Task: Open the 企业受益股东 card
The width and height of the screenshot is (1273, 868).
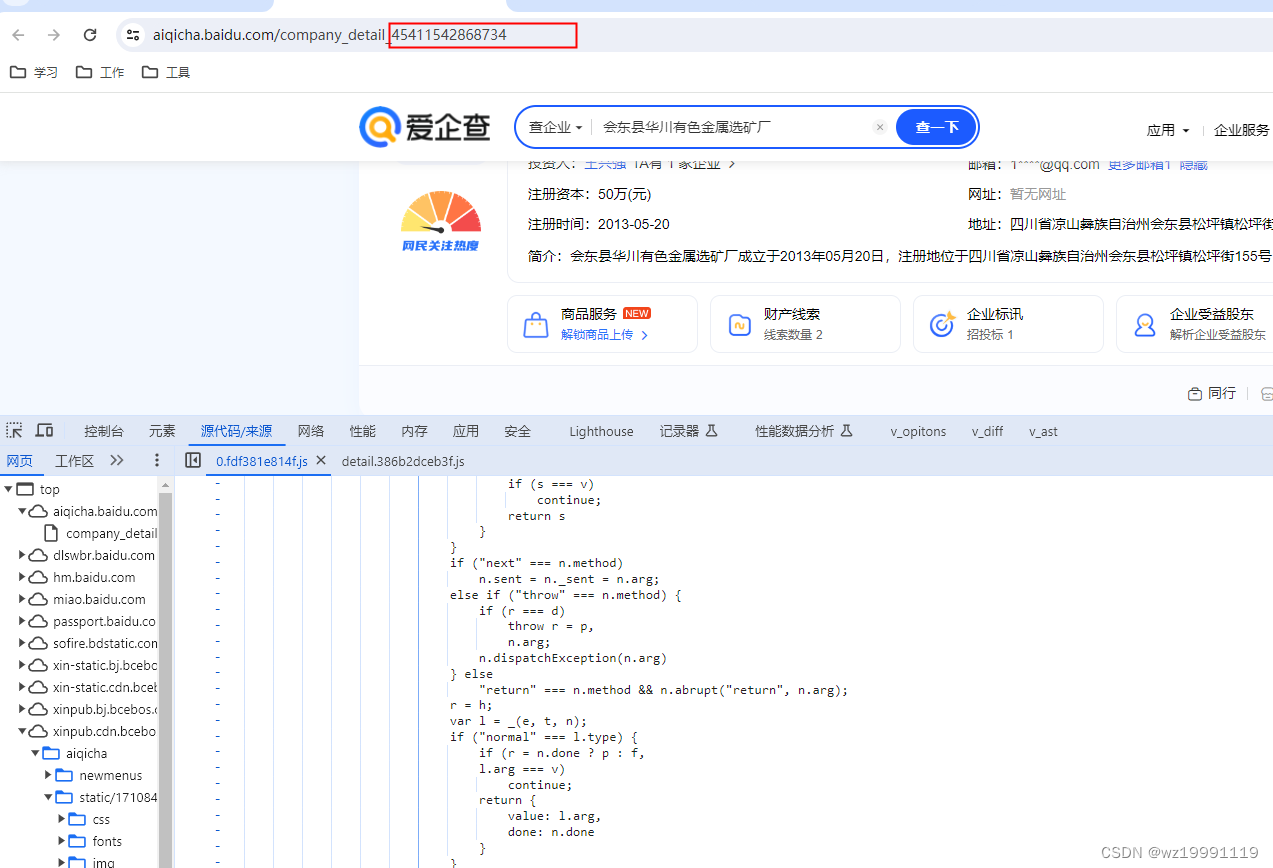Action: [1195, 324]
